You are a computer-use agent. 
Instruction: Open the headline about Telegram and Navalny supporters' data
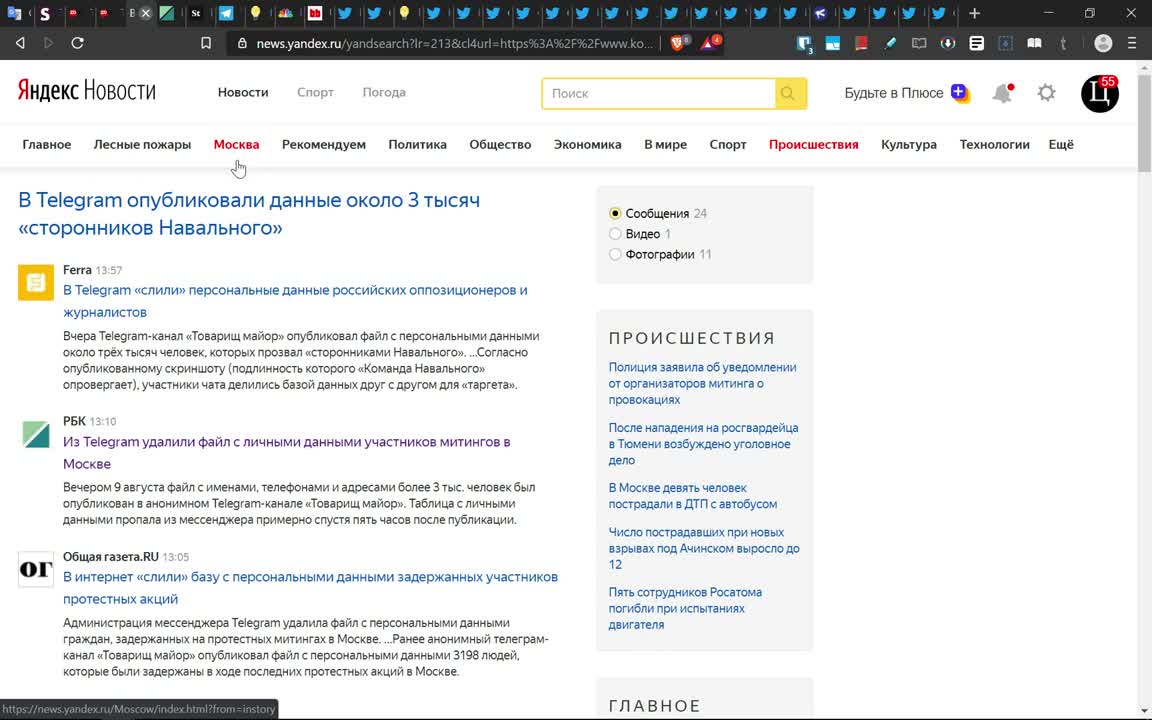point(249,214)
